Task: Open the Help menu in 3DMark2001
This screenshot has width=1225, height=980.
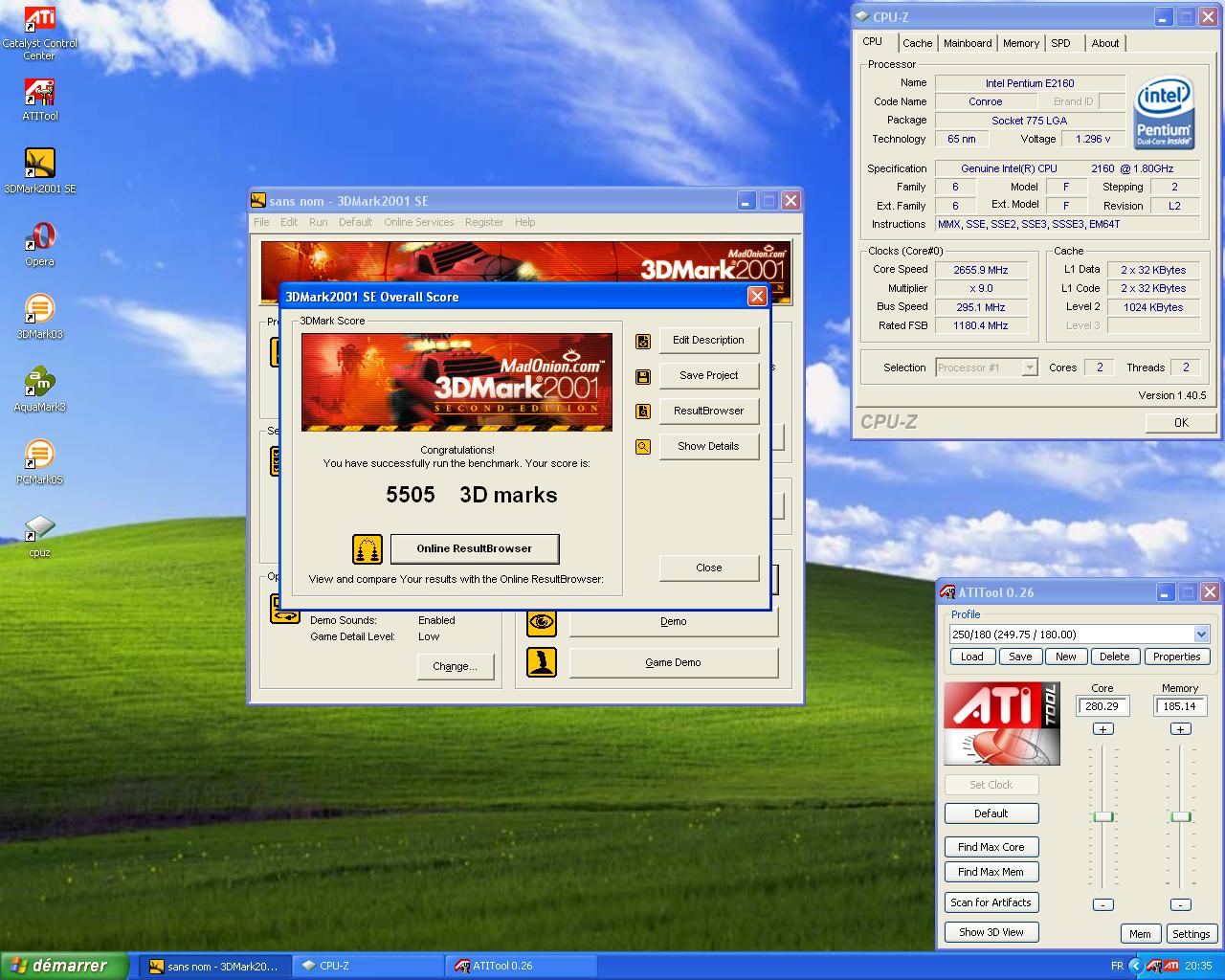Action: (x=525, y=222)
